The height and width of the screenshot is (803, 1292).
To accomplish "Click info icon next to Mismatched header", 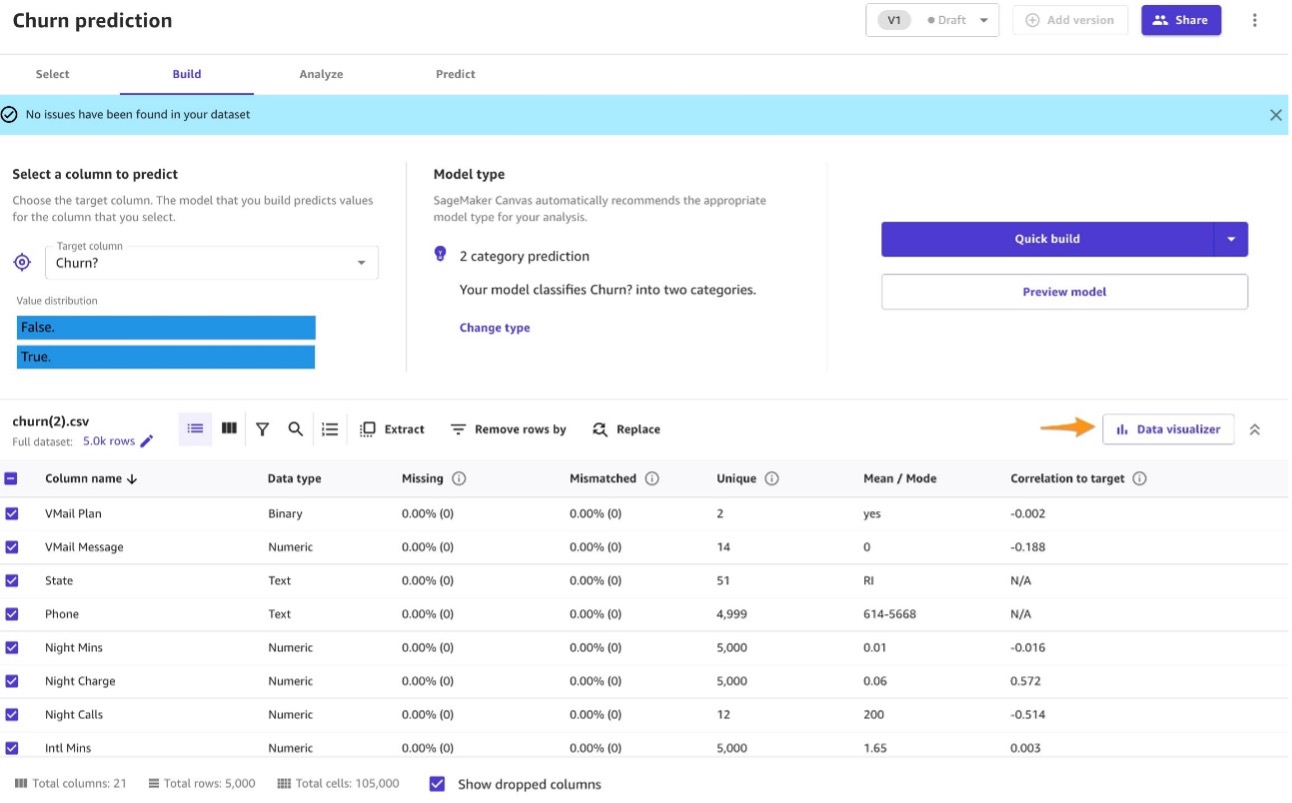I will click(x=652, y=479).
